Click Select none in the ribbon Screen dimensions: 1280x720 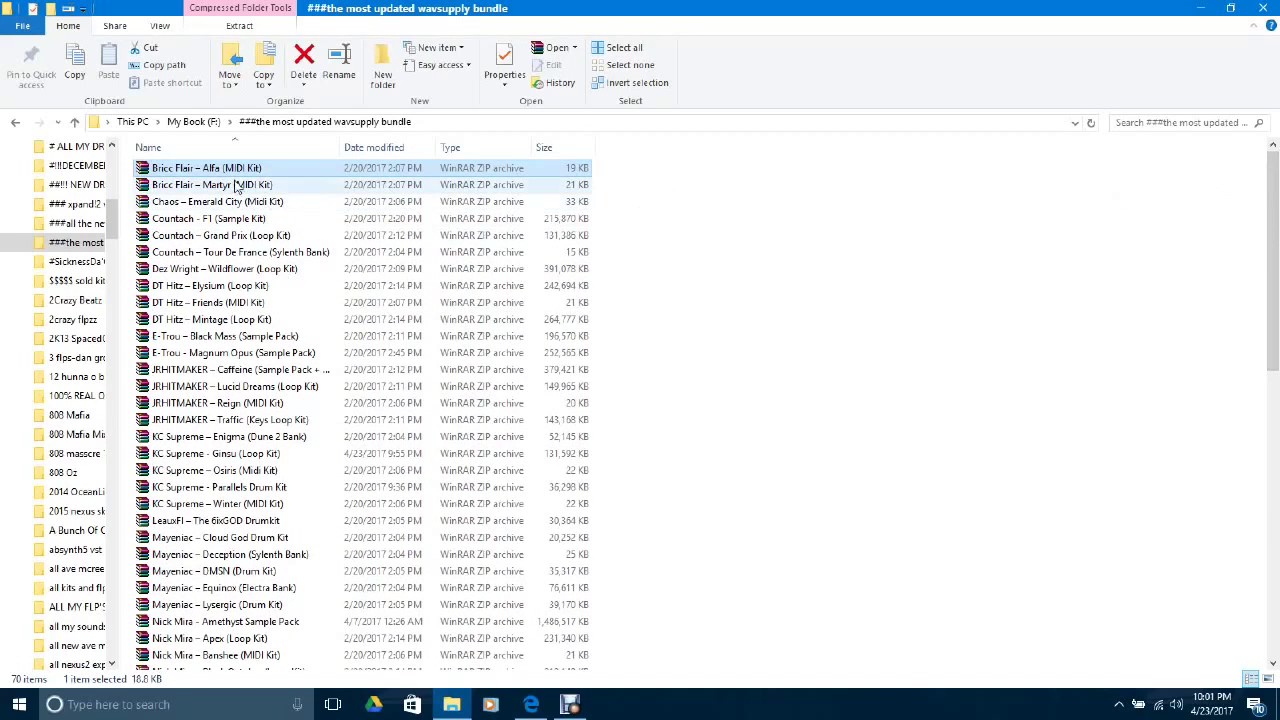[630, 64]
